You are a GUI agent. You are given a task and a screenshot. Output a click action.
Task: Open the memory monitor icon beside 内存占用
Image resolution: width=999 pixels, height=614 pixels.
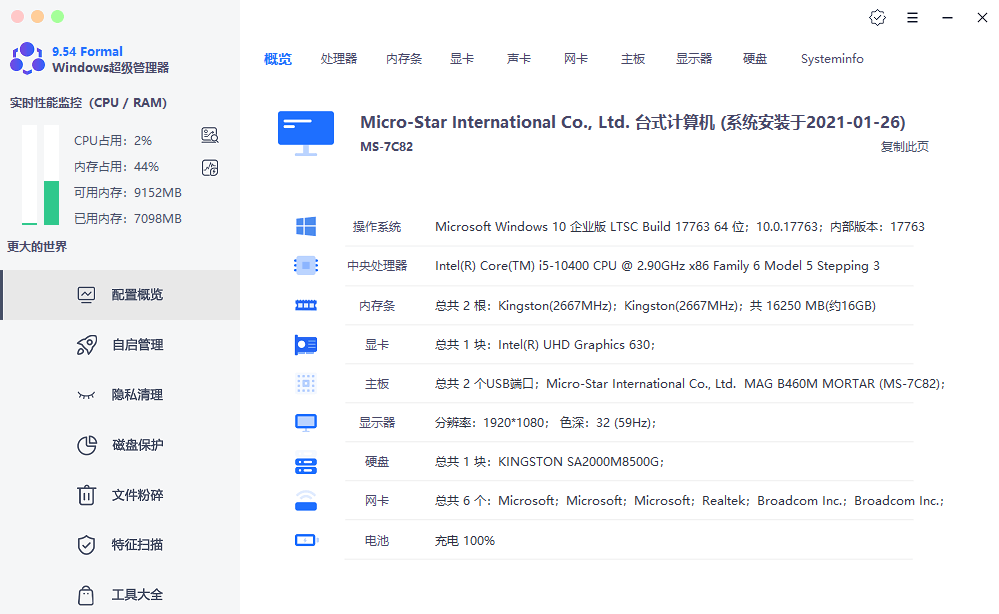click(210, 168)
